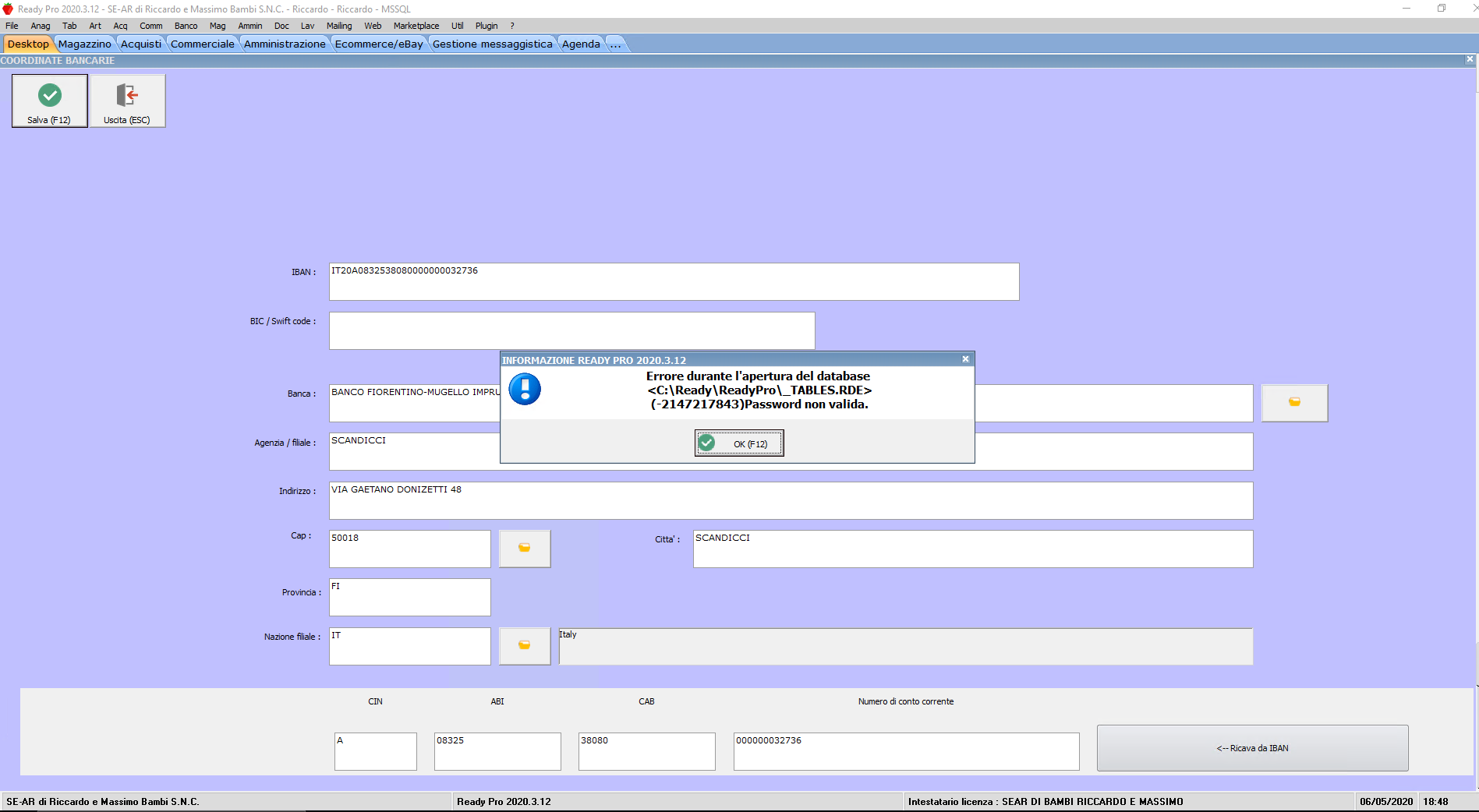Open the Mag menu
Screen dimensions: 1479x812
tap(218, 26)
